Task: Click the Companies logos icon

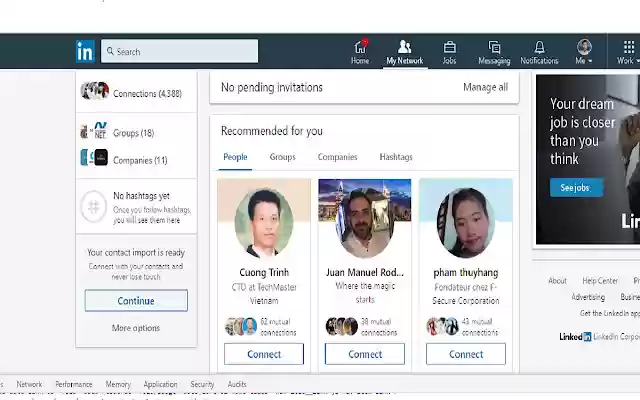Action: (94, 158)
